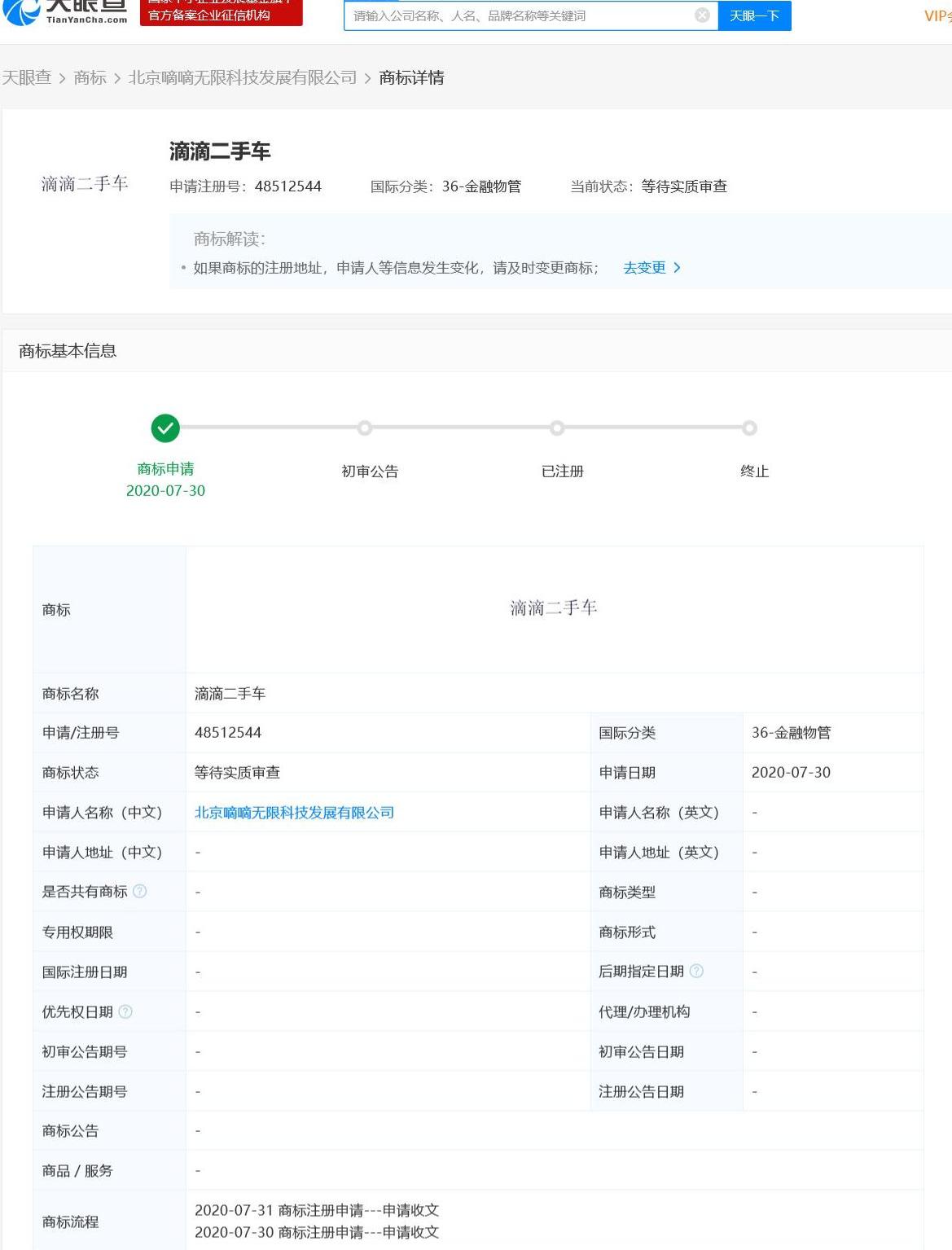Click 国际分类 36-金融物管 in the header
The width and height of the screenshot is (952, 1250).
coord(445,186)
